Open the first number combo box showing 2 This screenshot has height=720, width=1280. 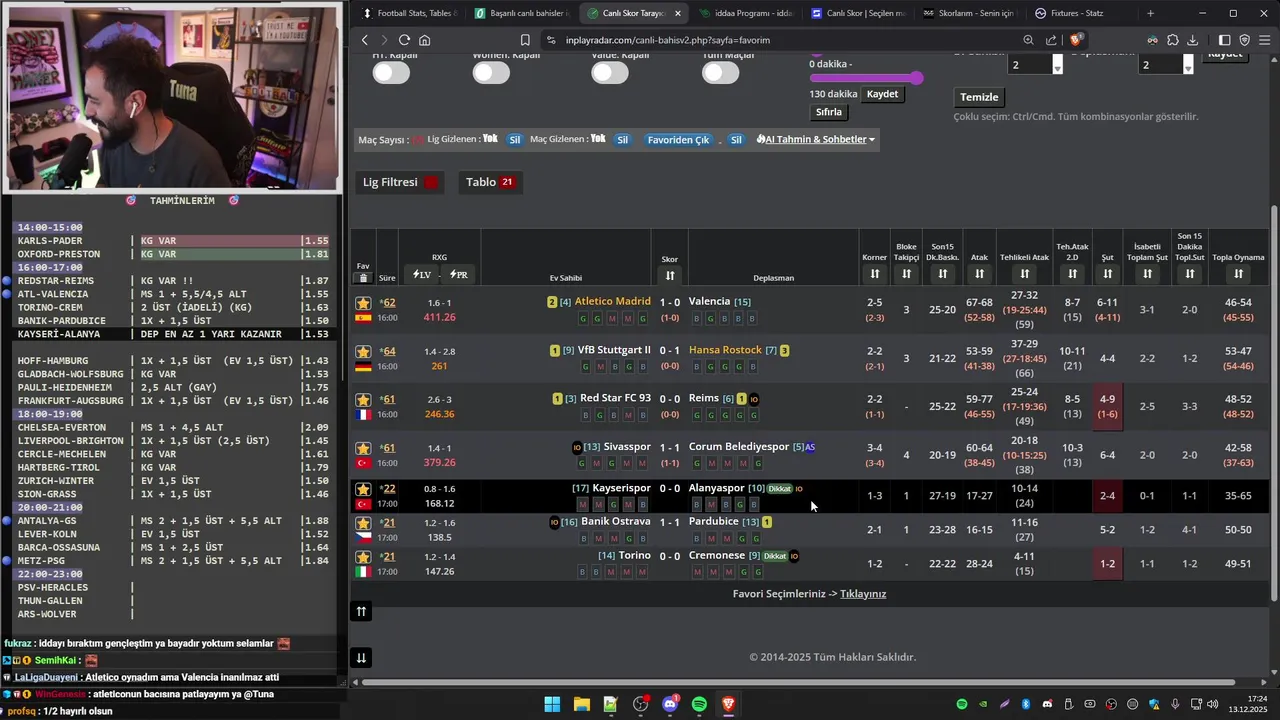pos(1036,64)
